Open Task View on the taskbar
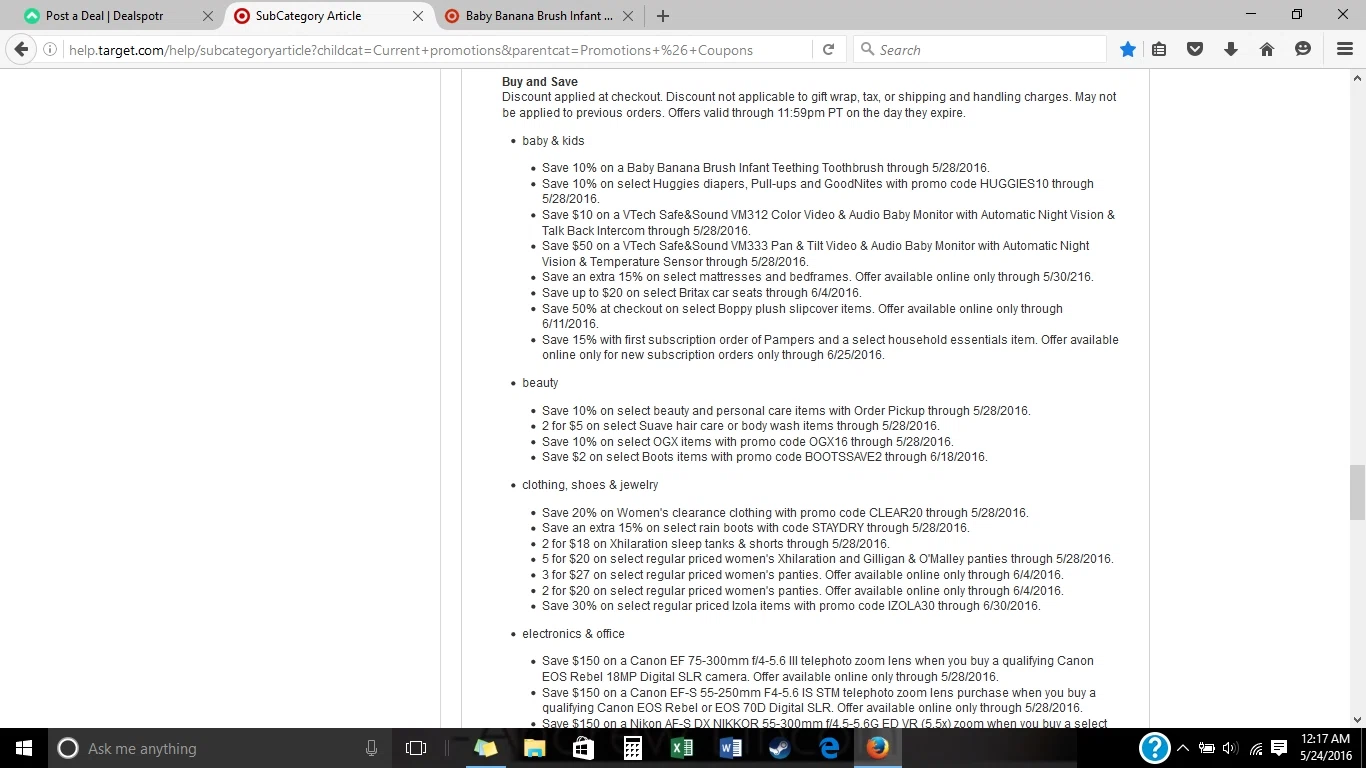This screenshot has width=1366, height=768. [x=416, y=748]
